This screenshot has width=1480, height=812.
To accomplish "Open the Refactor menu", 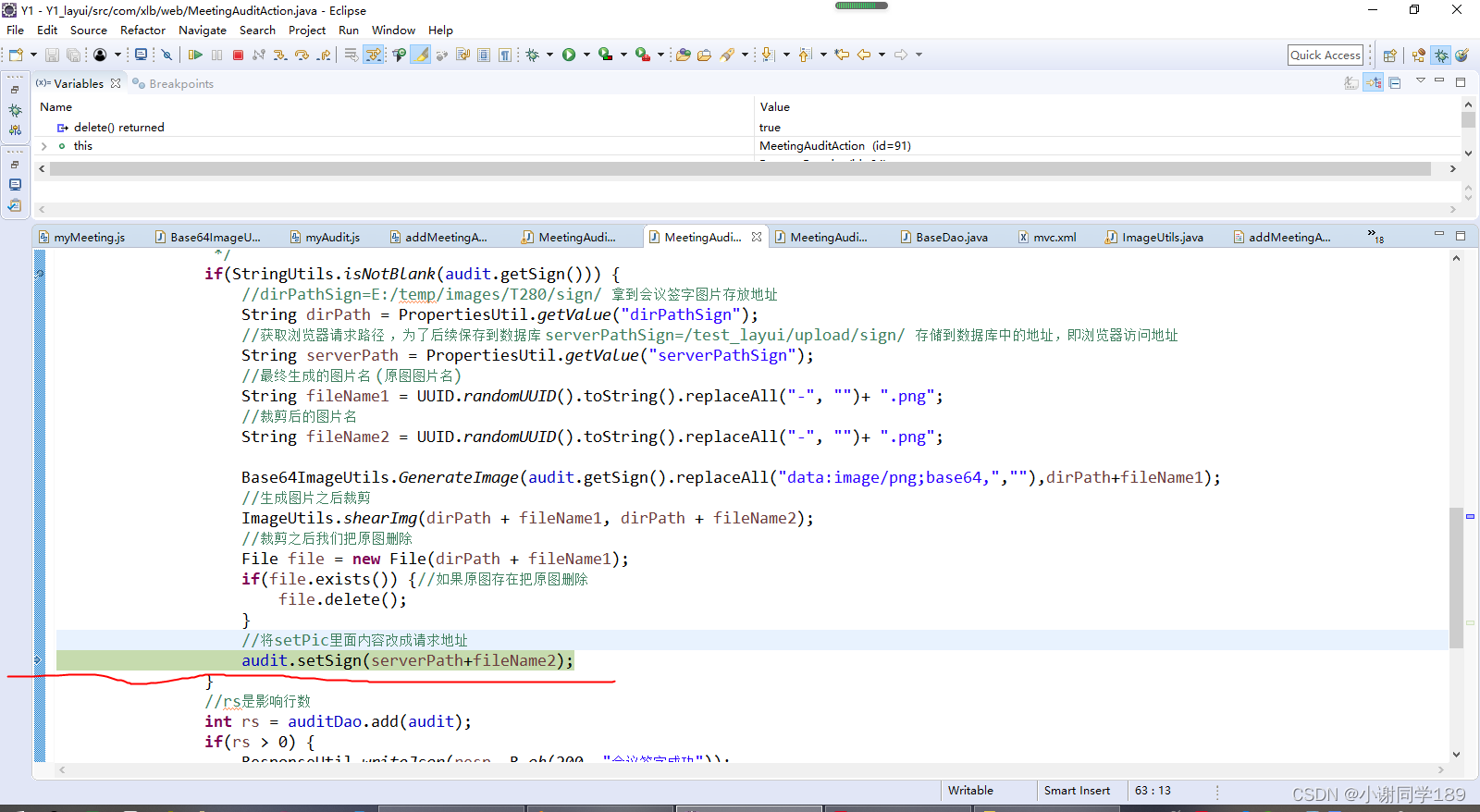I will (142, 30).
